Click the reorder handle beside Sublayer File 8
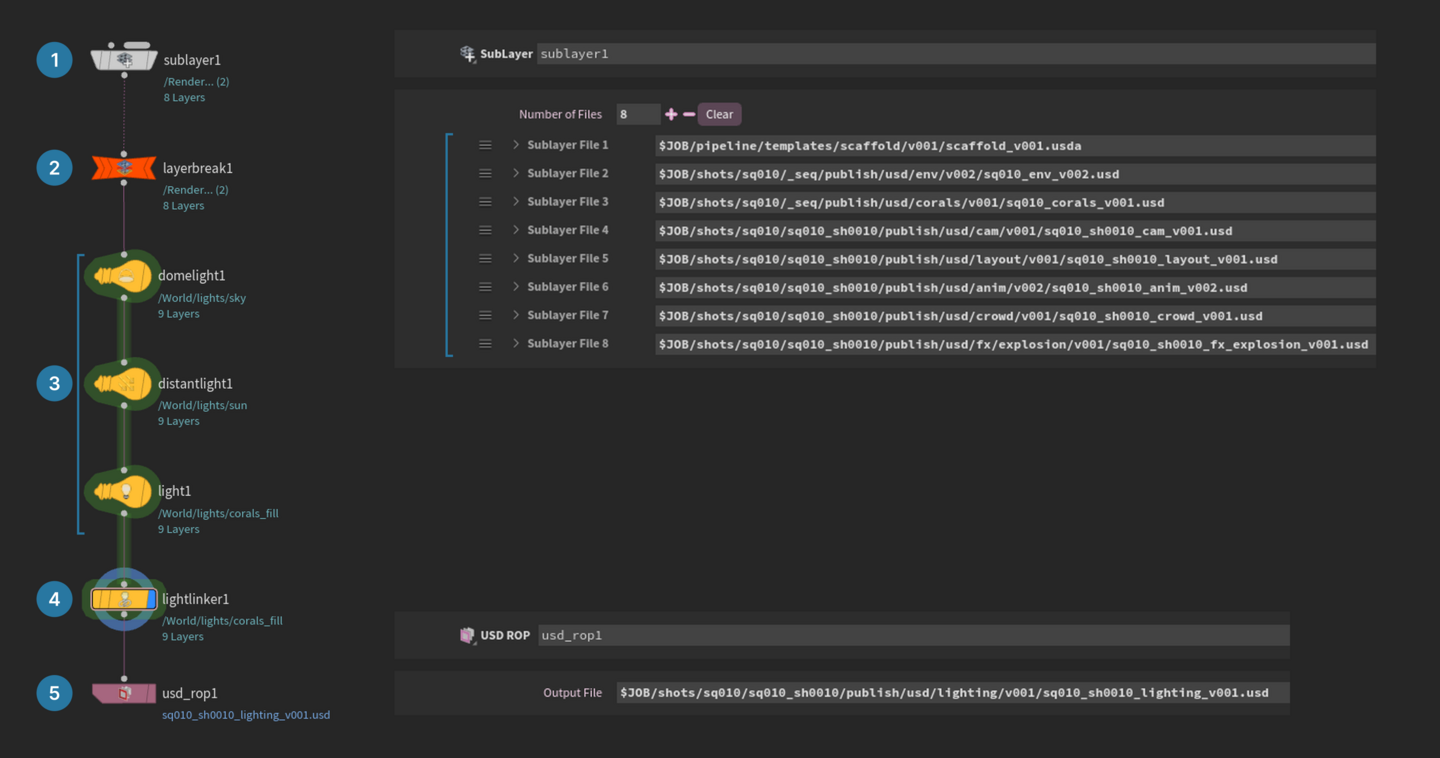1440x758 pixels. pyautogui.click(x=485, y=344)
